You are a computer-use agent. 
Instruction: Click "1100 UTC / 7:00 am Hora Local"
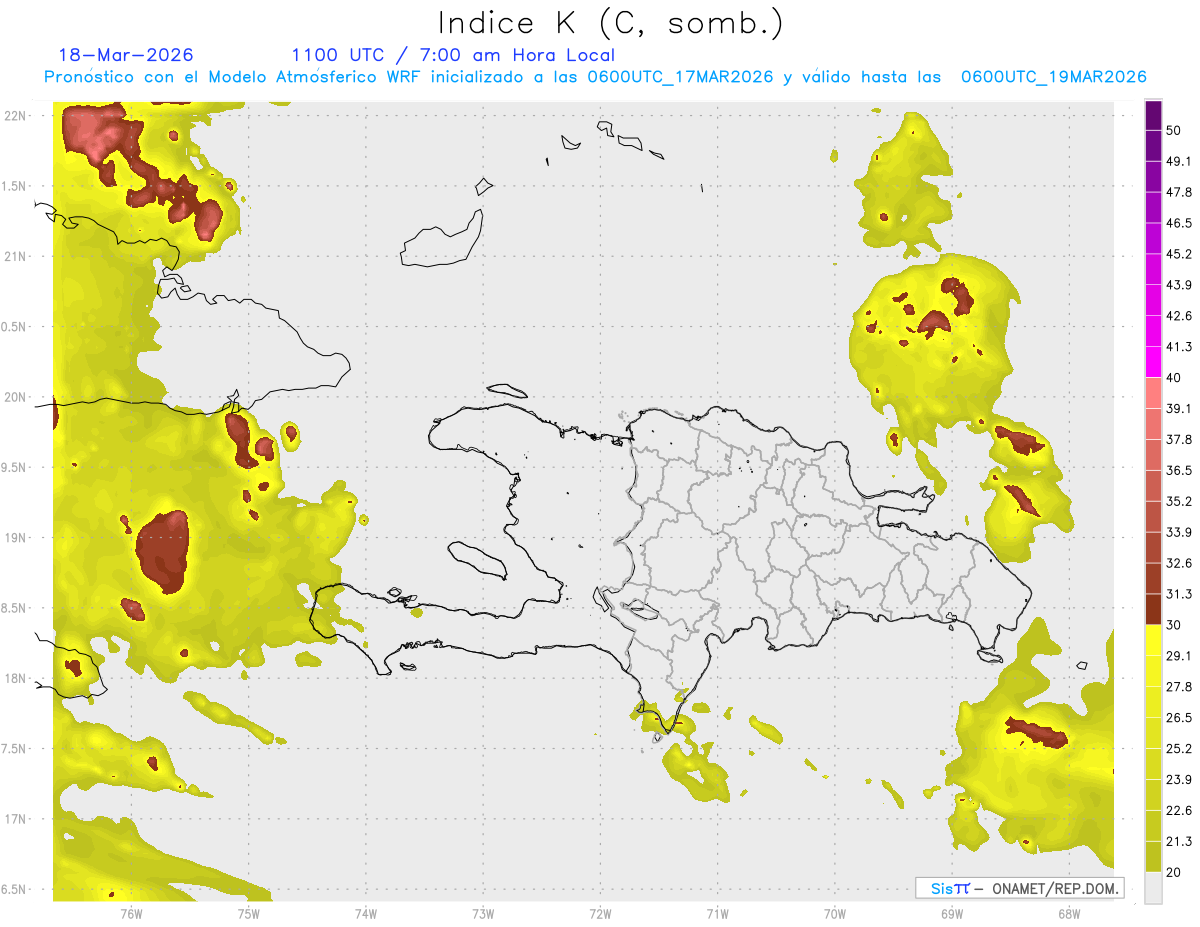(453, 55)
